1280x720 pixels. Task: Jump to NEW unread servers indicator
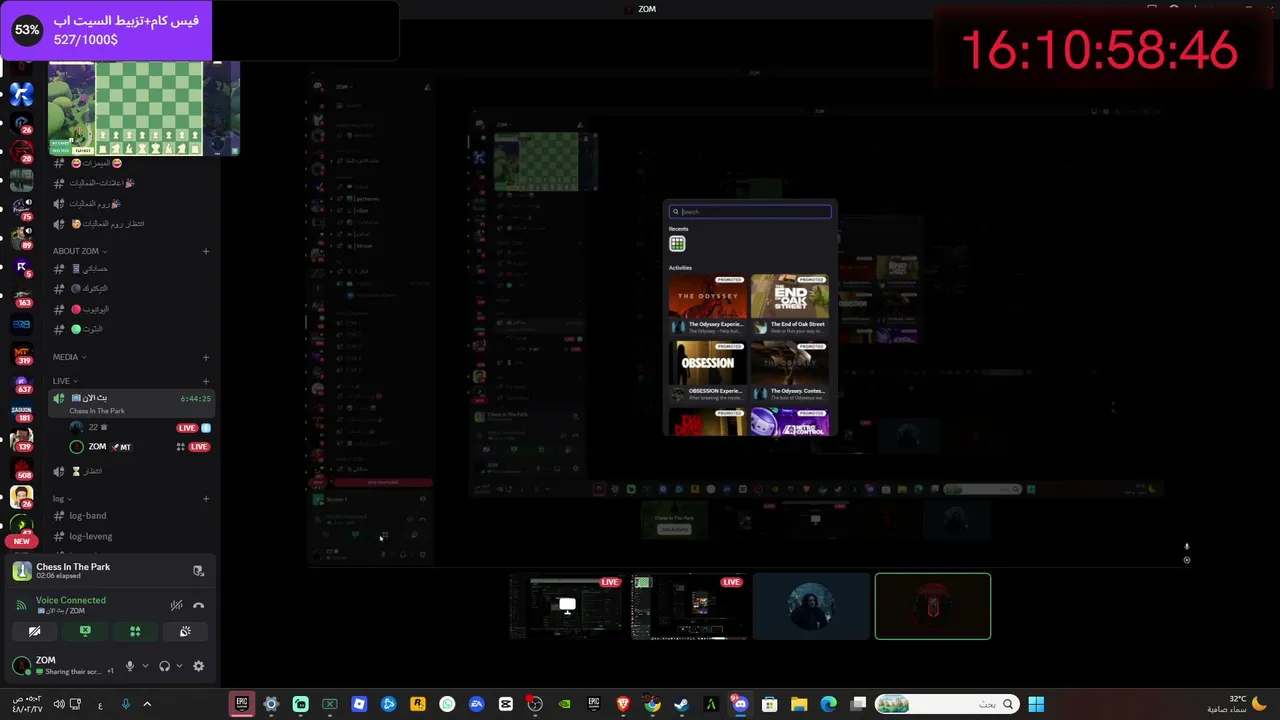pos(21,541)
